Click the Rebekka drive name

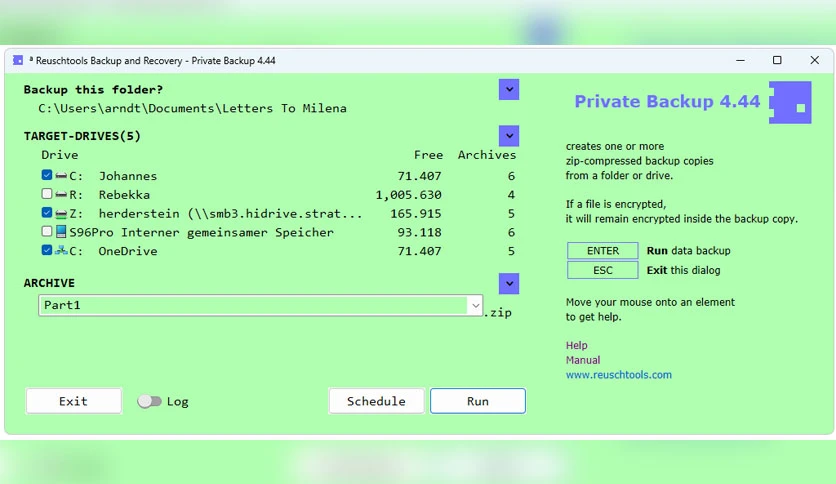point(124,195)
